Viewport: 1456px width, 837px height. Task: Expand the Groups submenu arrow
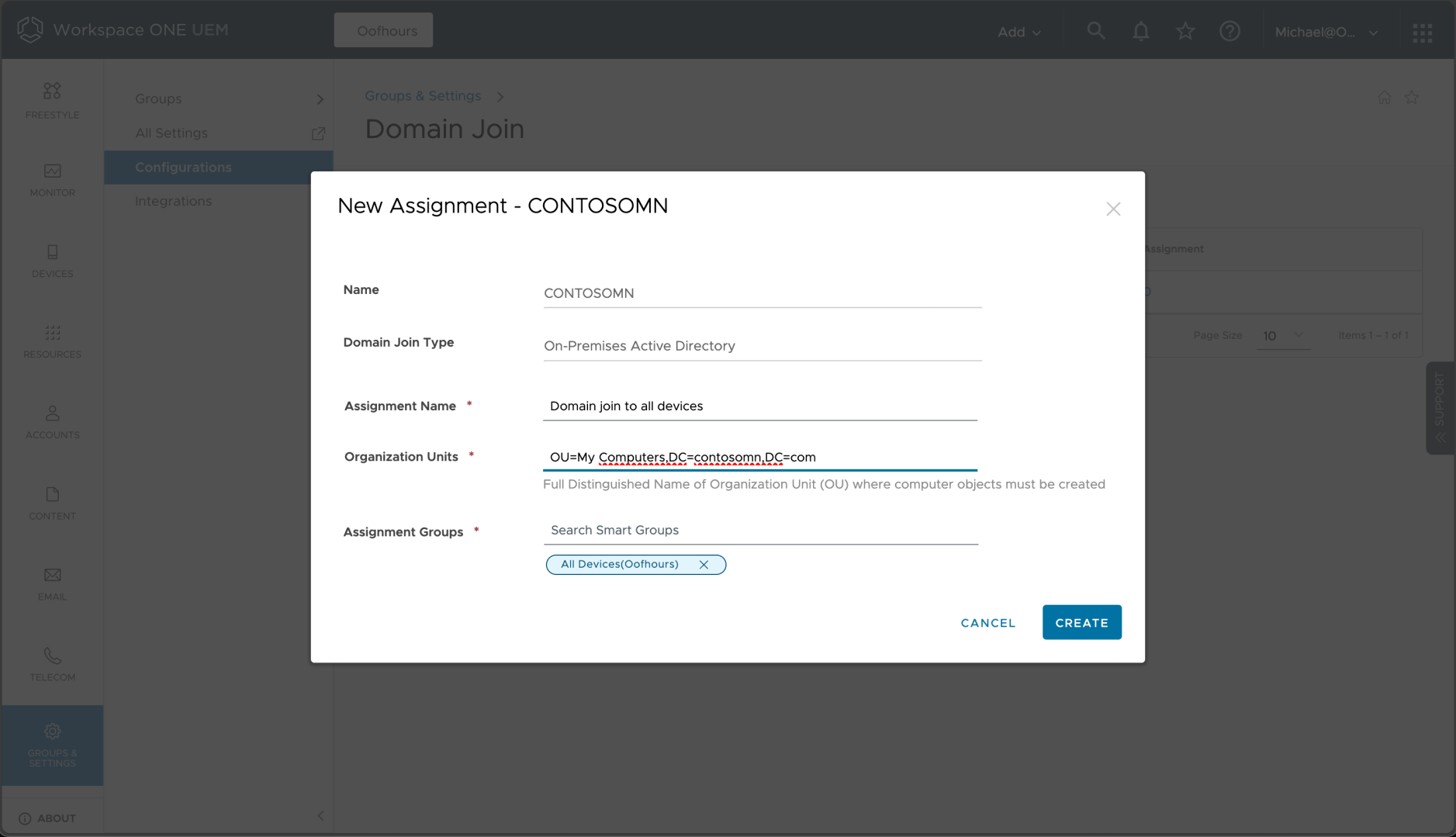(320, 99)
